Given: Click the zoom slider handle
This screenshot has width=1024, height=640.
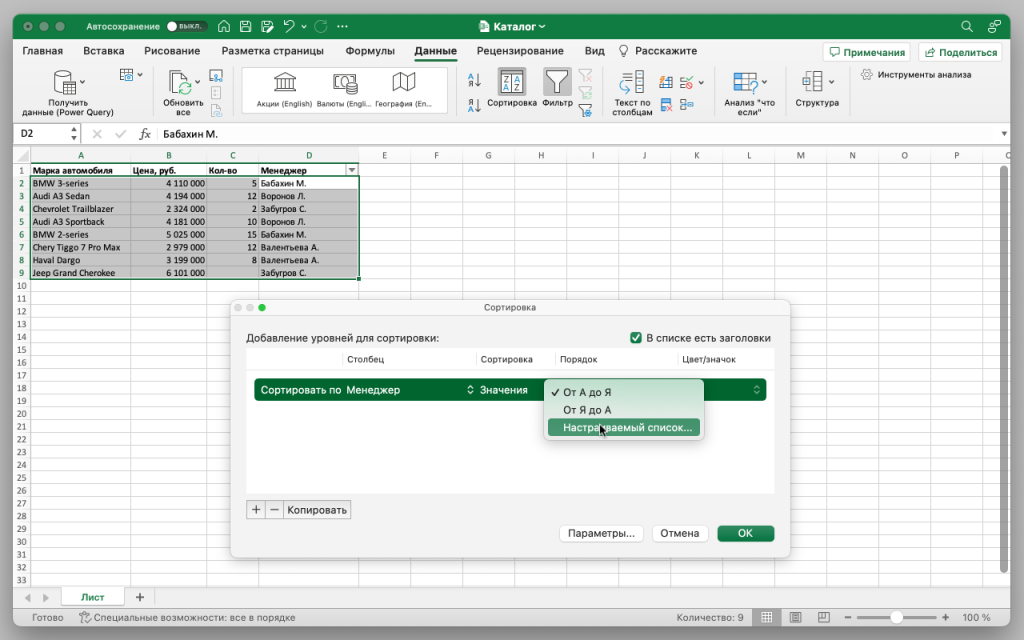Looking at the screenshot, I should coord(896,617).
